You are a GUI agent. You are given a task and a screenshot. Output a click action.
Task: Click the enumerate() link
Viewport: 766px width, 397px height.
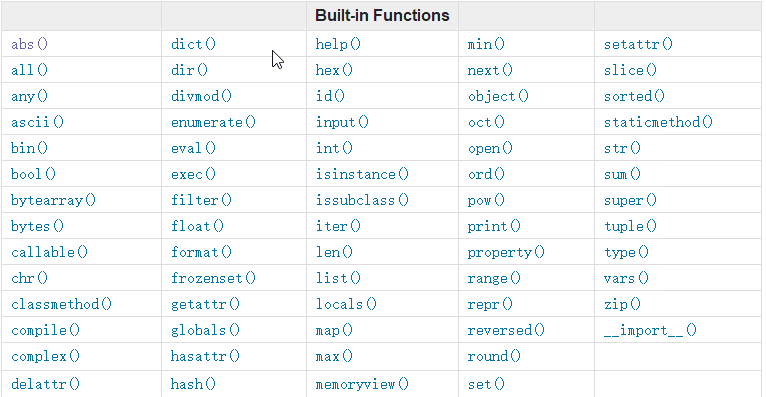point(213,122)
